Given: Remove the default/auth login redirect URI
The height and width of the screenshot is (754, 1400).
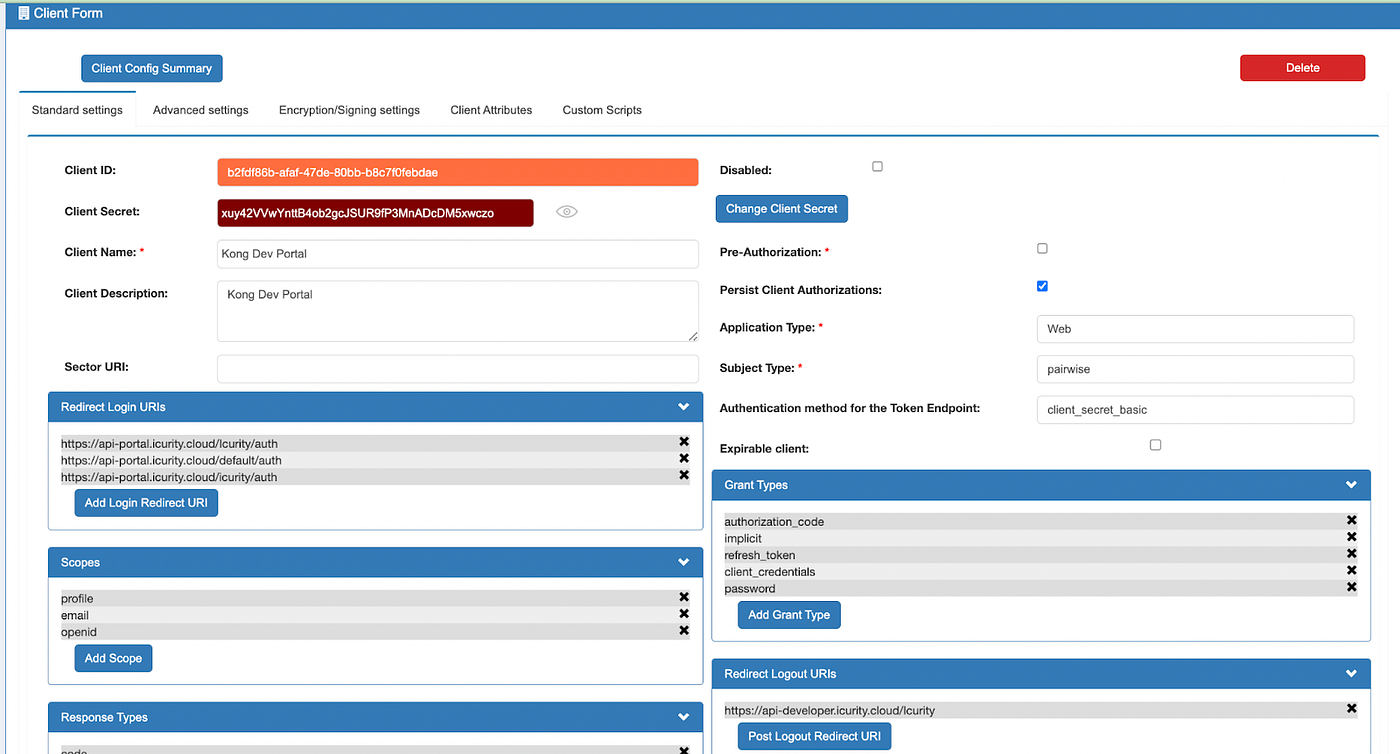Looking at the screenshot, I should (684, 459).
